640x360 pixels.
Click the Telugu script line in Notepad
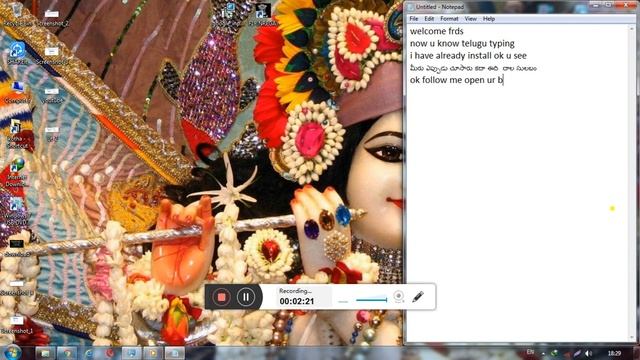[473, 68]
